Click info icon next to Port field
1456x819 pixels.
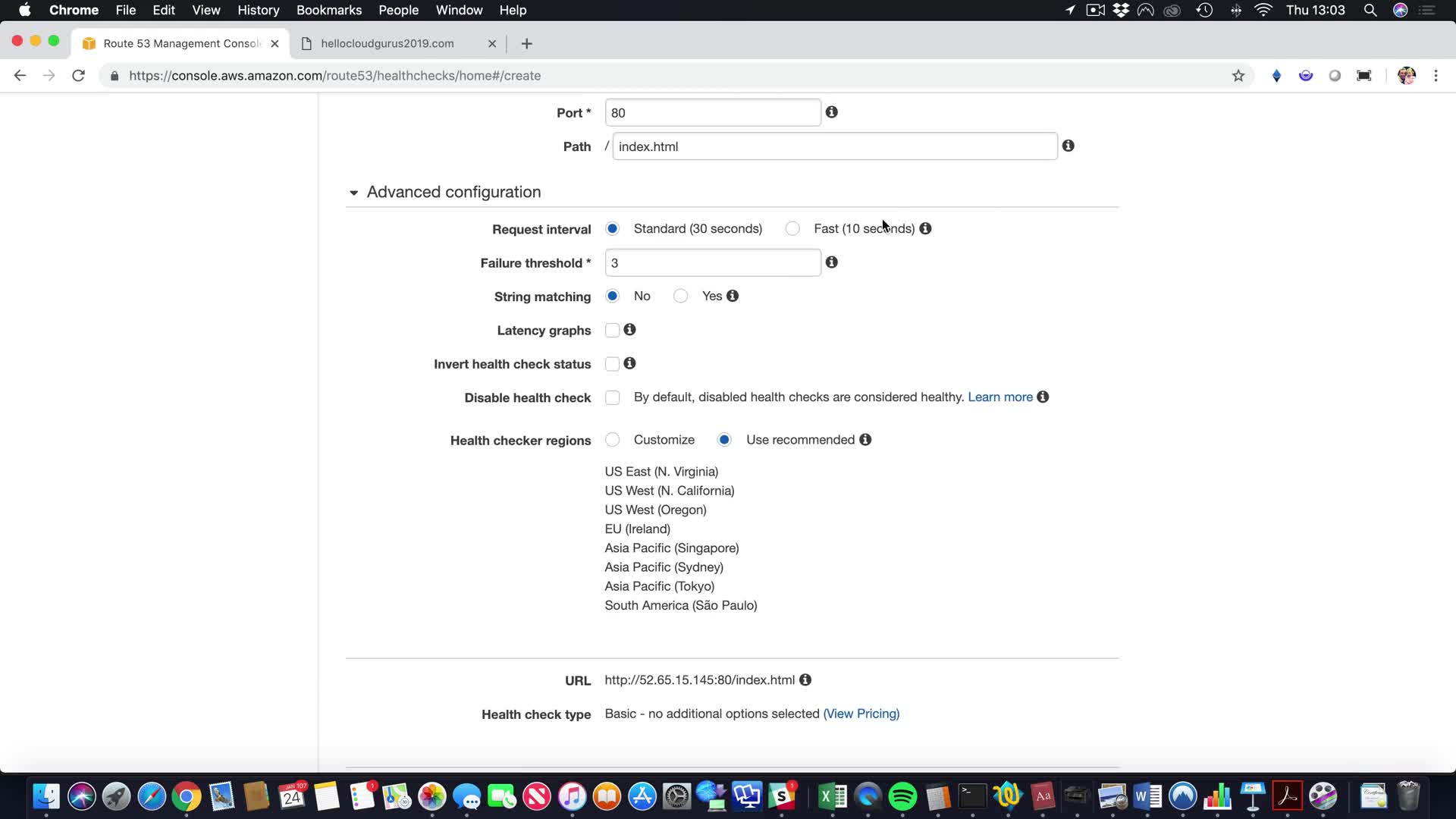coord(831,112)
